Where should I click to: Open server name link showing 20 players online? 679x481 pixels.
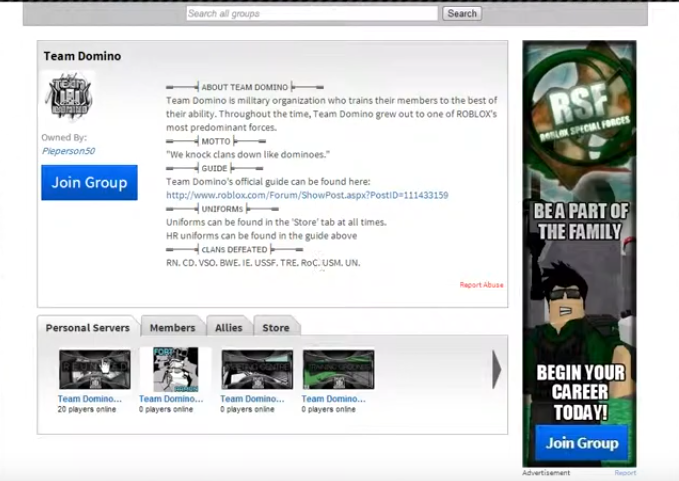tap(89, 398)
